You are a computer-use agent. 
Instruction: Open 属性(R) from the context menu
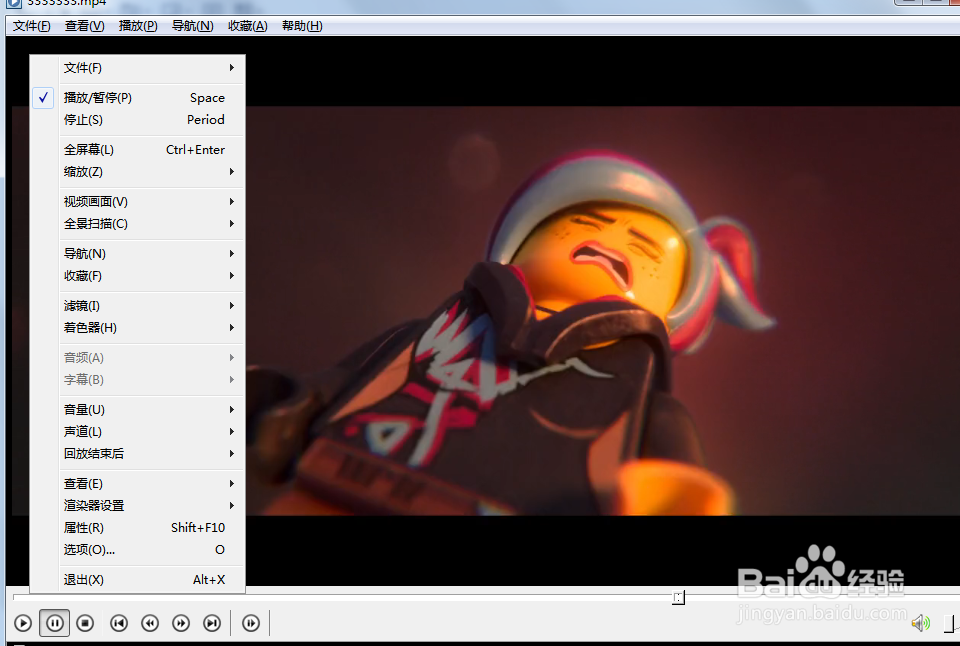point(138,528)
